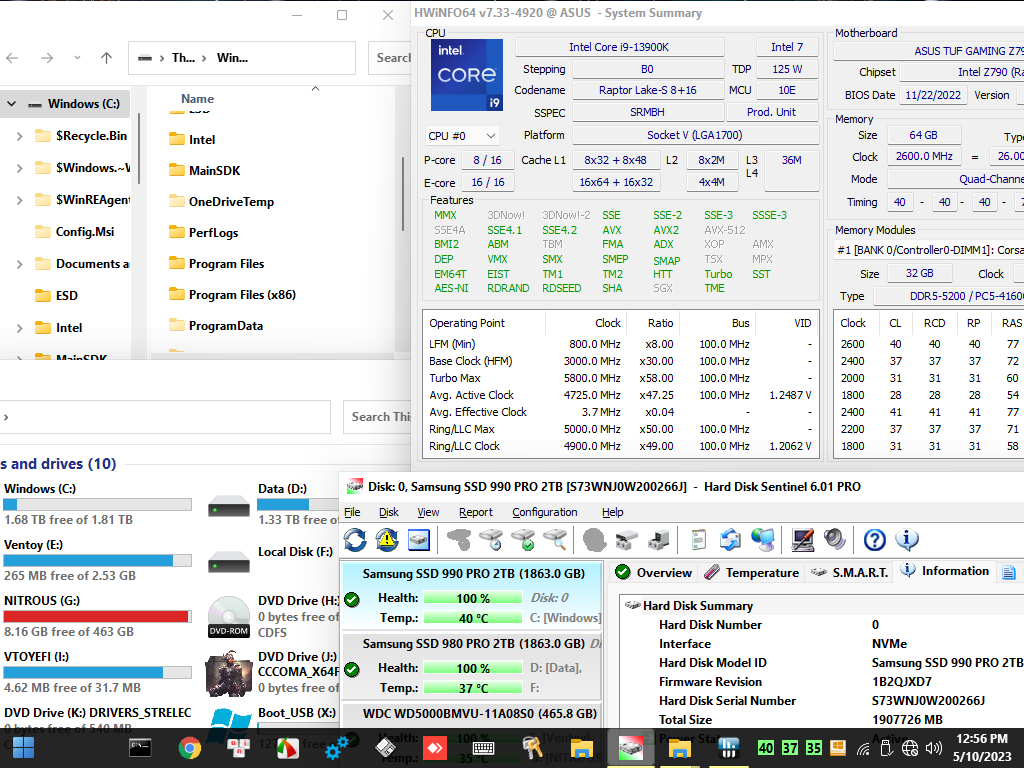The height and width of the screenshot is (768, 1024).
Task: Click the send report envelope toolbar icon
Action: 730,540
